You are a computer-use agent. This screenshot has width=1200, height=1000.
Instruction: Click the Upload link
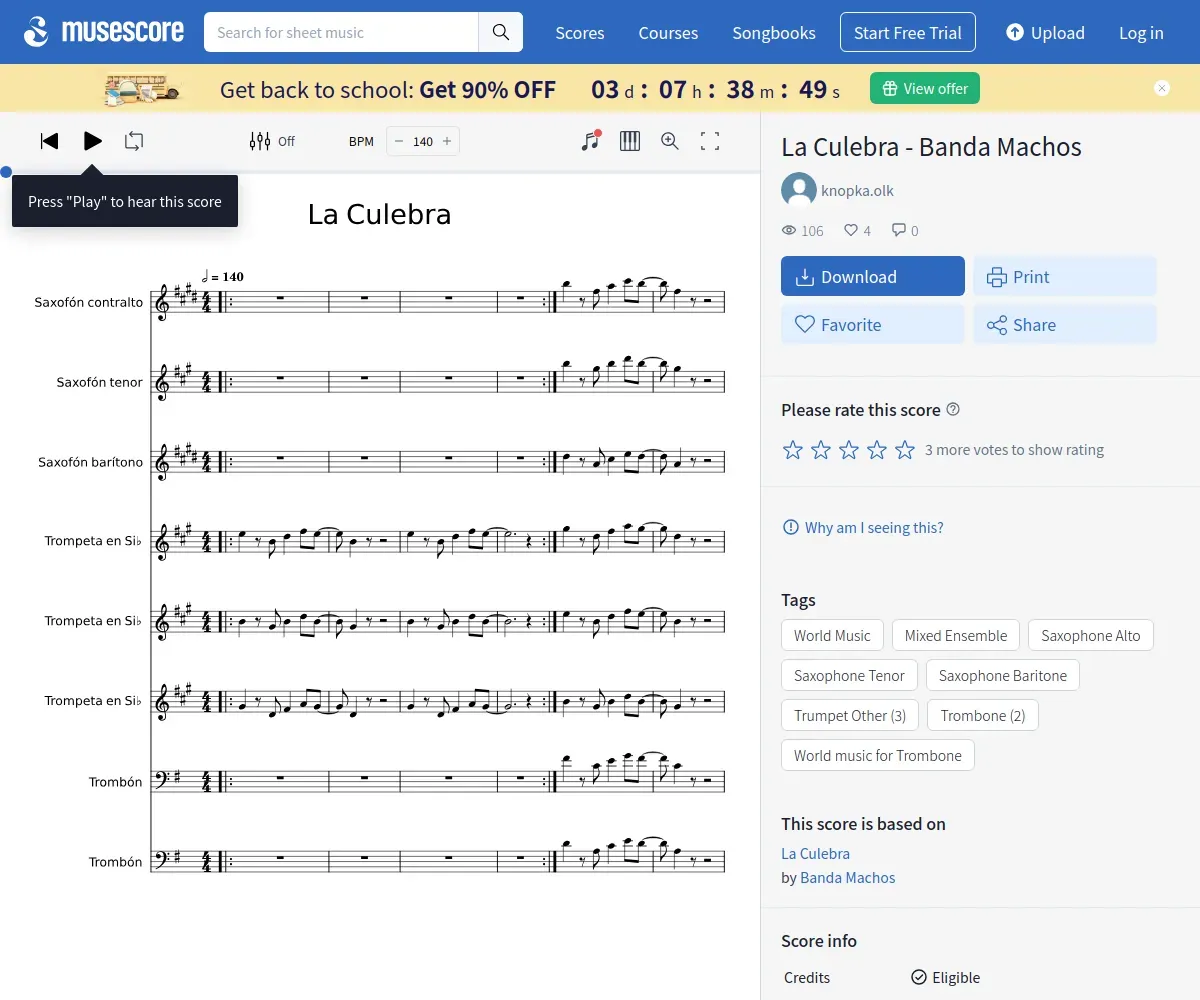pos(1045,33)
